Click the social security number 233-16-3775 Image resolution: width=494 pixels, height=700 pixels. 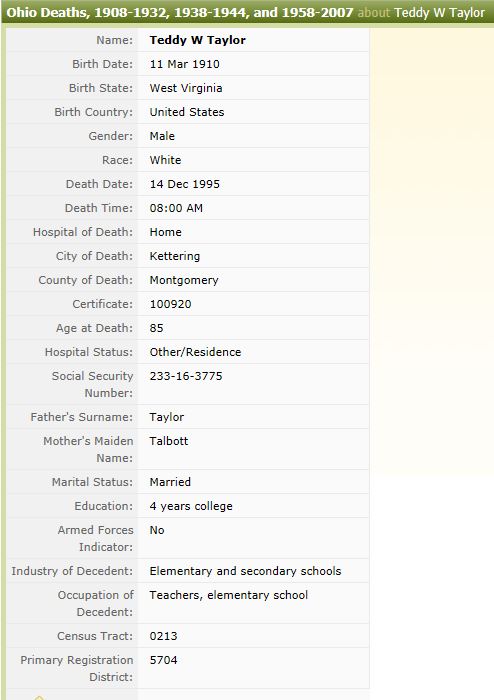point(186,376)
